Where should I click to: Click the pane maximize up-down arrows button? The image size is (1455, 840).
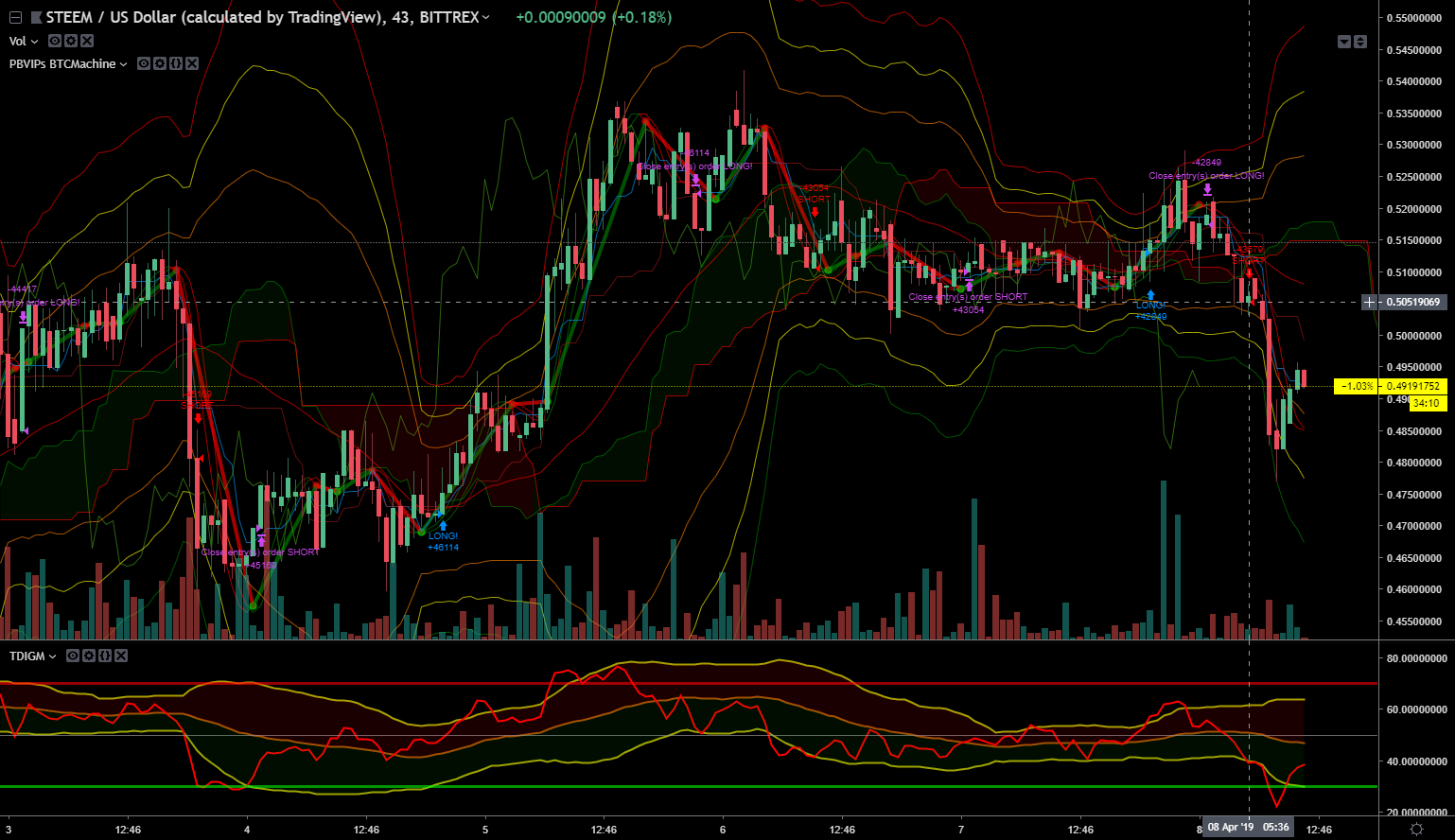coord(1360,42)
